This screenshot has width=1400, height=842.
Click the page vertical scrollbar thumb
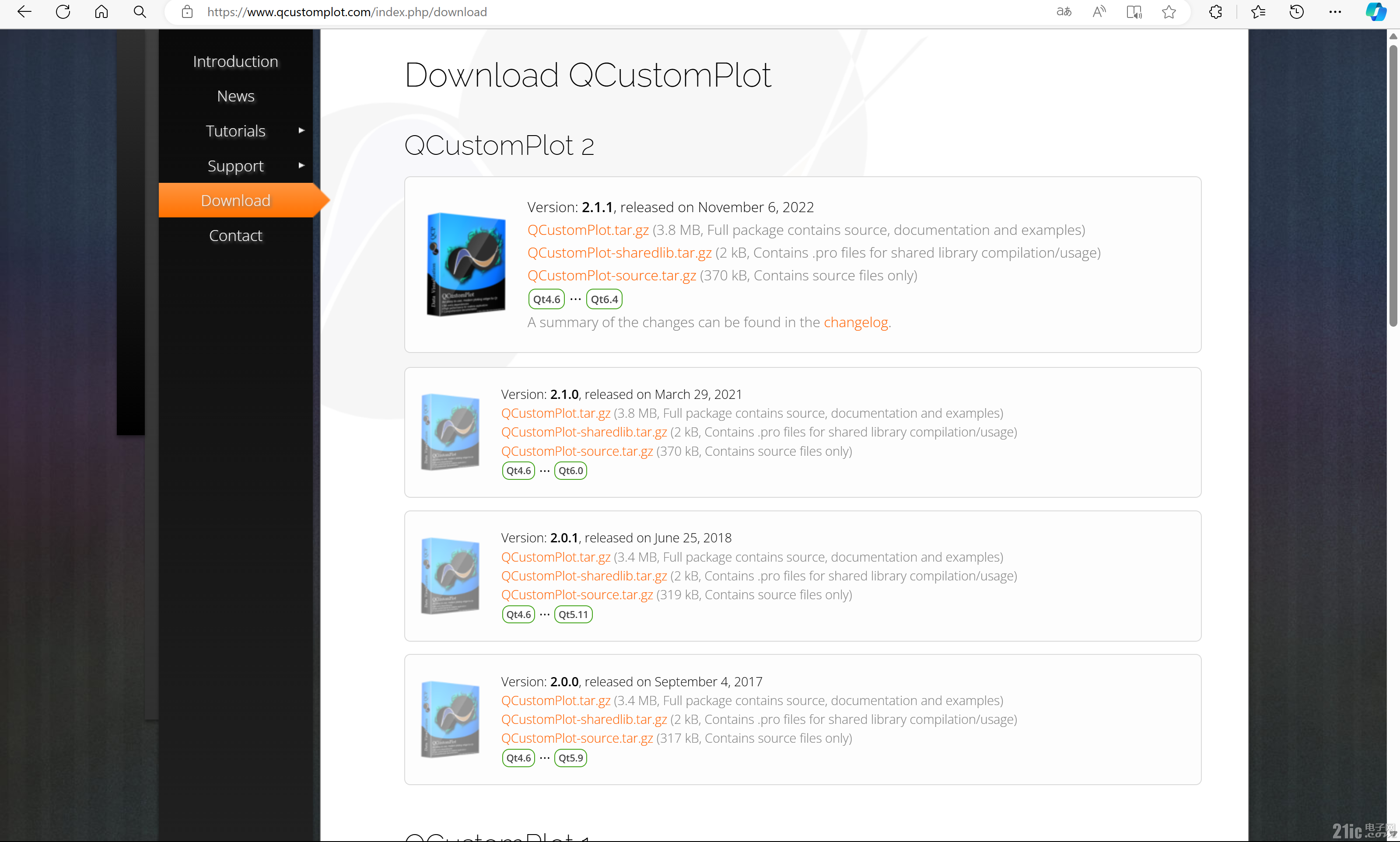click(x=1393, y=186)
